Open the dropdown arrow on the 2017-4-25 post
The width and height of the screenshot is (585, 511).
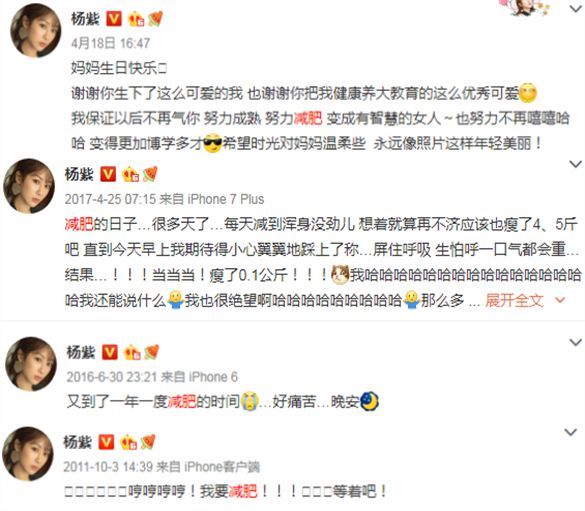coord(576,164)
